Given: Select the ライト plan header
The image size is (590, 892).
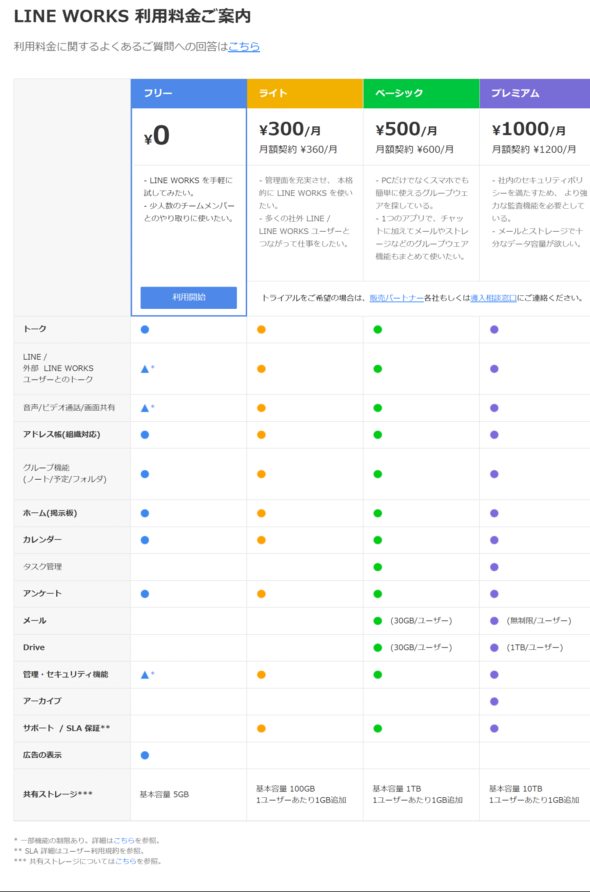Looking at the screenshot, I should 305,93.
